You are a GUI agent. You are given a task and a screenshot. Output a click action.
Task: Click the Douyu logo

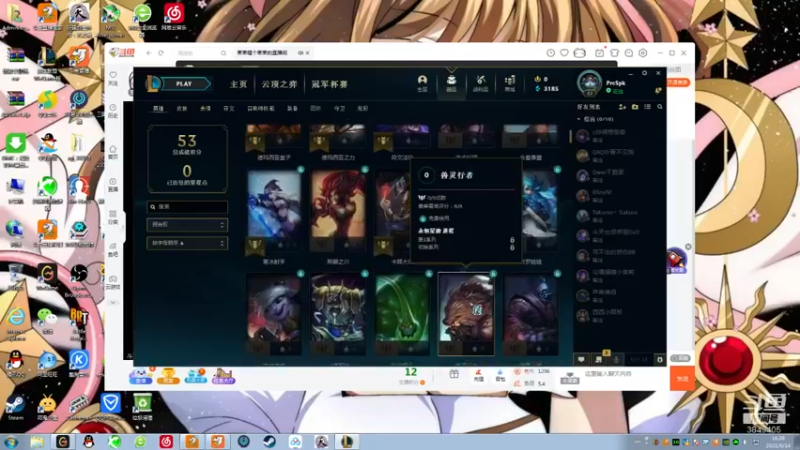pyautogui.click(x=122, y=53)
